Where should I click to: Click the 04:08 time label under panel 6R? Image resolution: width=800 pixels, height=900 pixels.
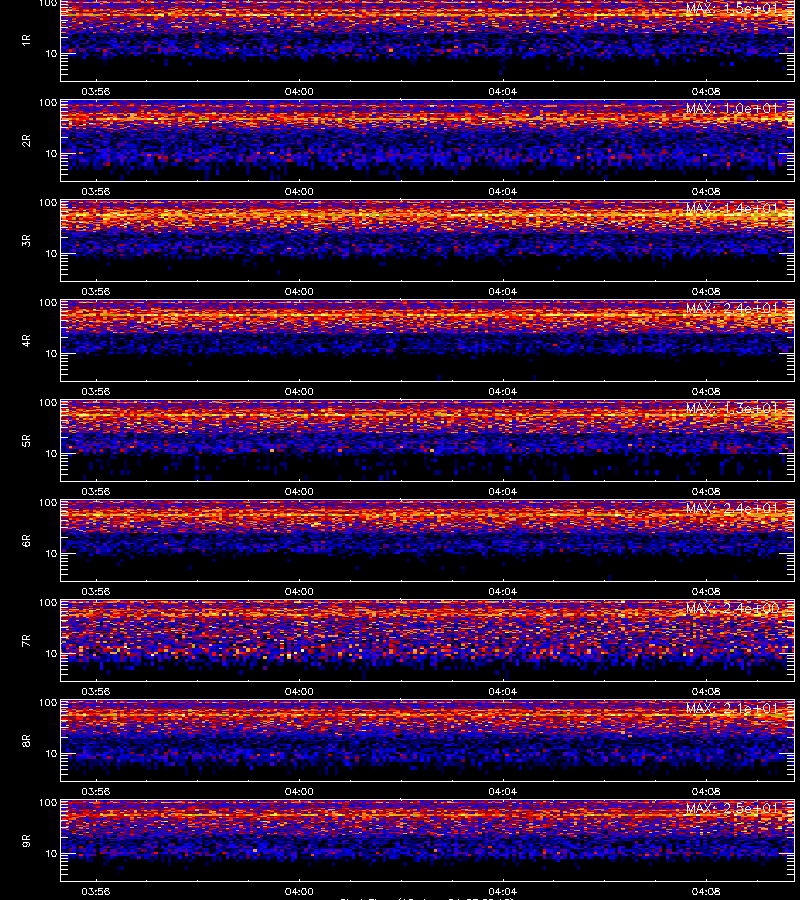[705, 591]
